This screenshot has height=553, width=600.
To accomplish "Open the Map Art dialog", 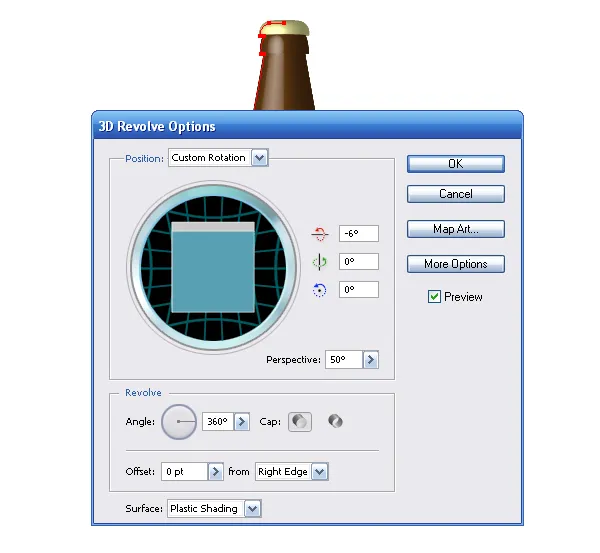I will coord(456,229).
